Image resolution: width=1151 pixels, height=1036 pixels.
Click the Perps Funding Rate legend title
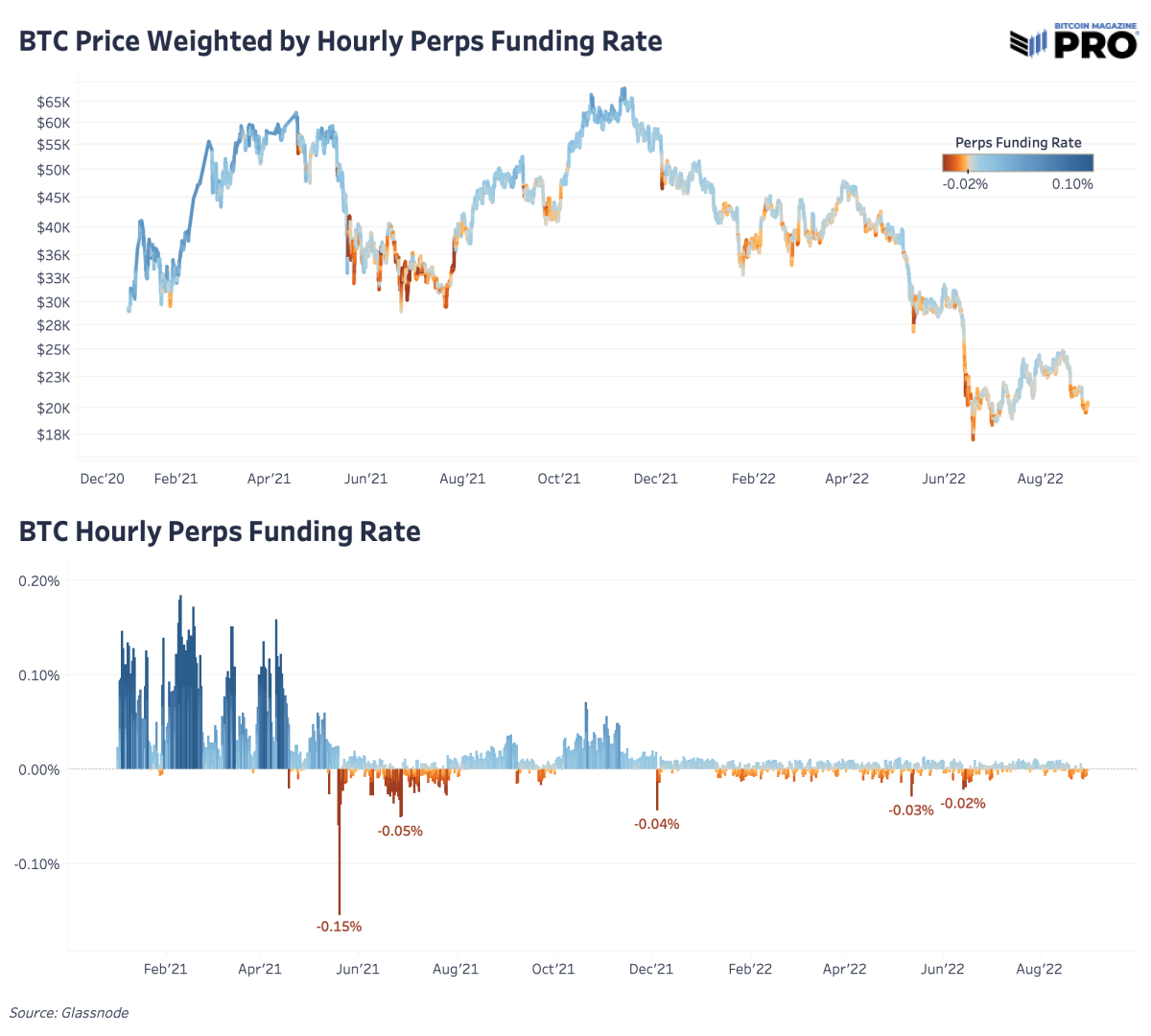pyautogui.click(x=1018, y=143)
